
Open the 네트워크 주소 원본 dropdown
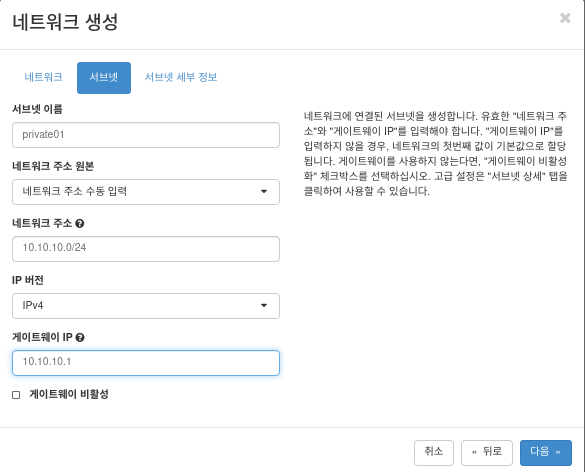pos(146,192)
